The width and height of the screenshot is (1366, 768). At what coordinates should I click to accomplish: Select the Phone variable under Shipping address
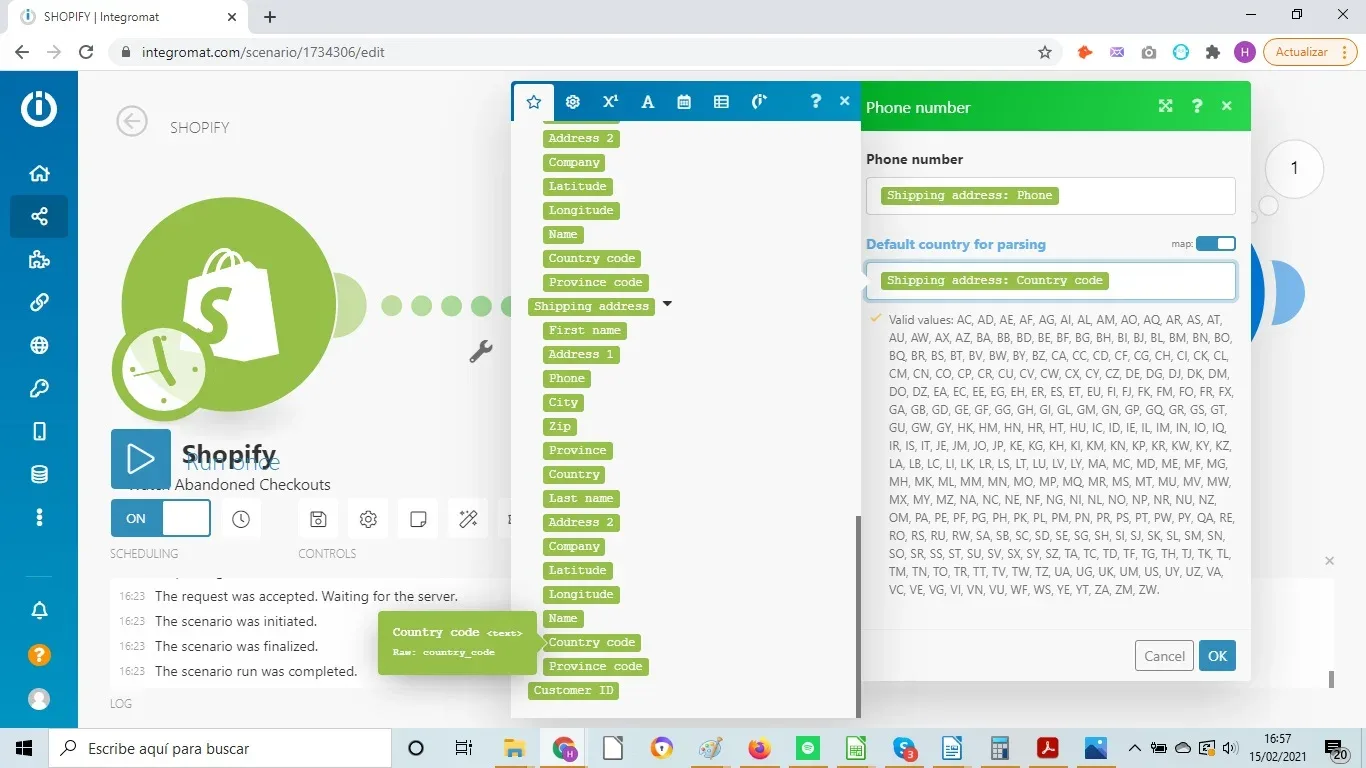567,378
